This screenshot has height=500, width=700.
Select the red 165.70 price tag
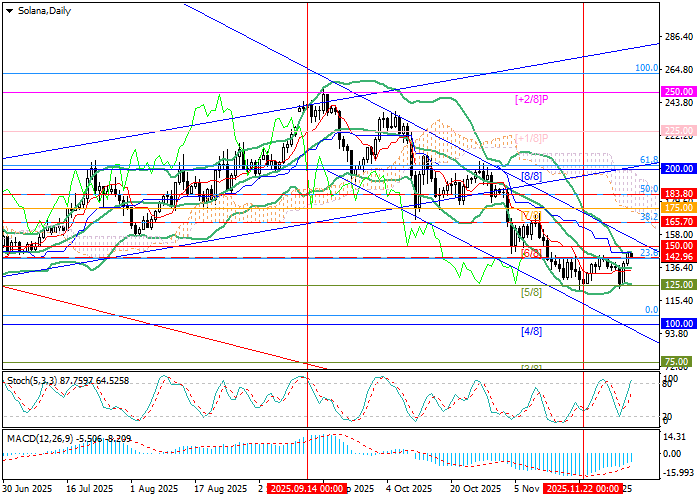[679, 221]
